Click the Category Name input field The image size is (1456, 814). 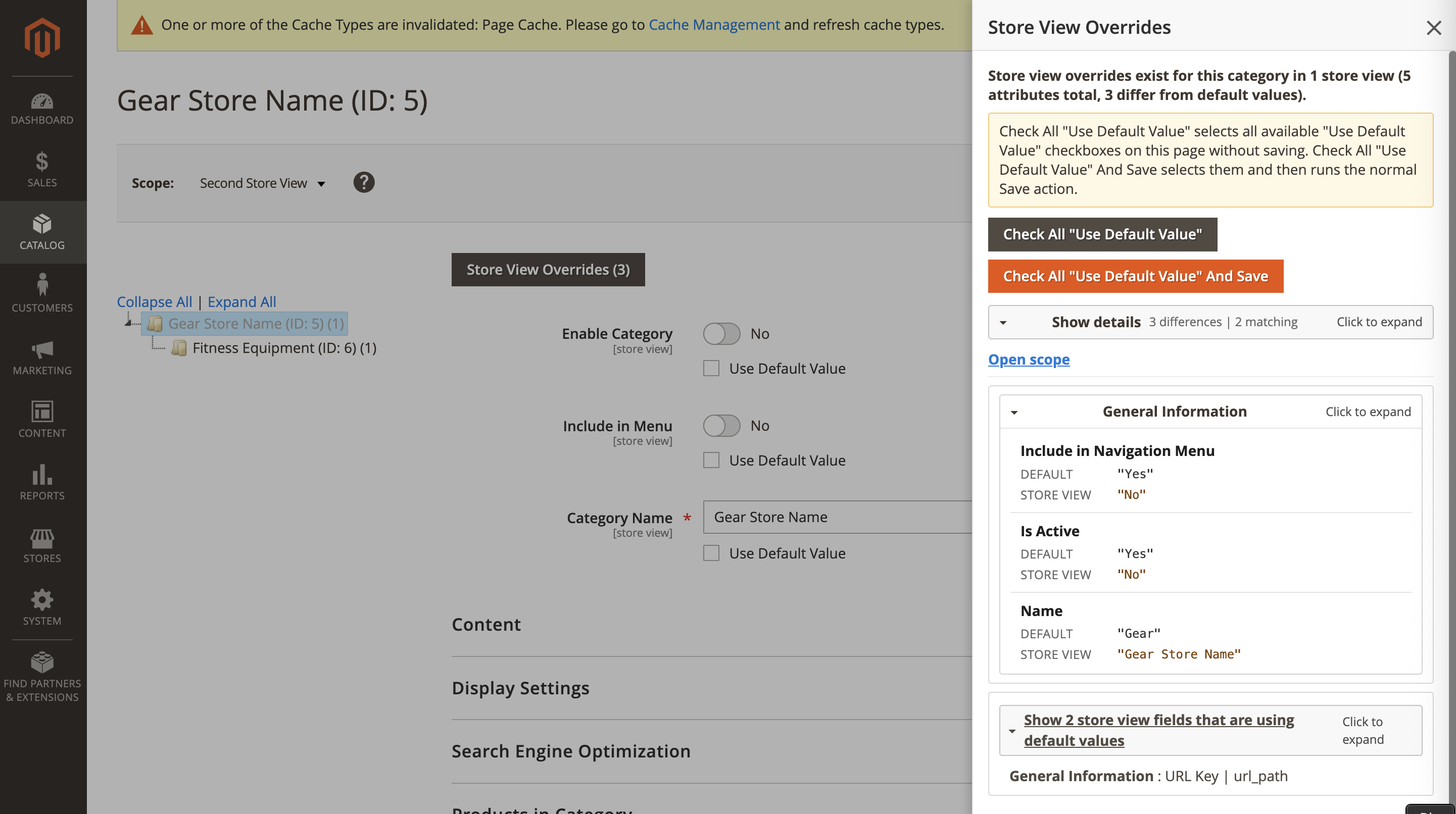point(837,517)
